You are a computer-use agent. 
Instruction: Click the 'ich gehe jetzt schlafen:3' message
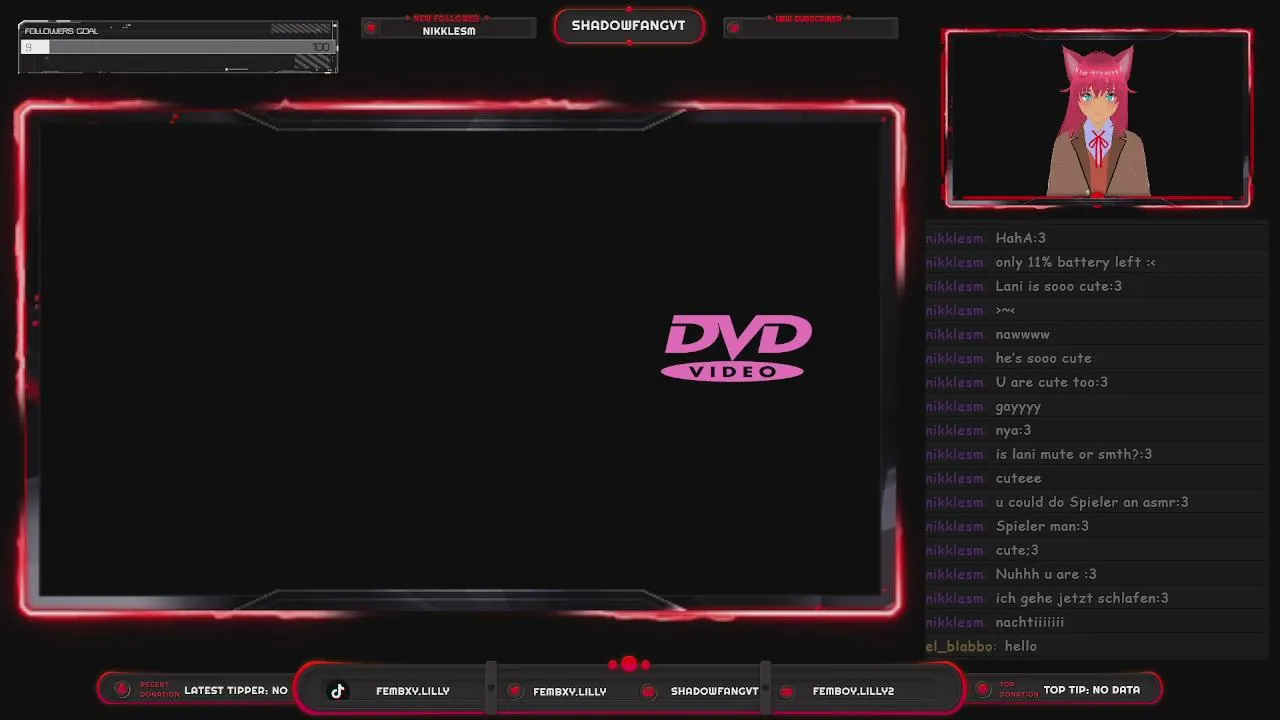[x=1082, y=598]
